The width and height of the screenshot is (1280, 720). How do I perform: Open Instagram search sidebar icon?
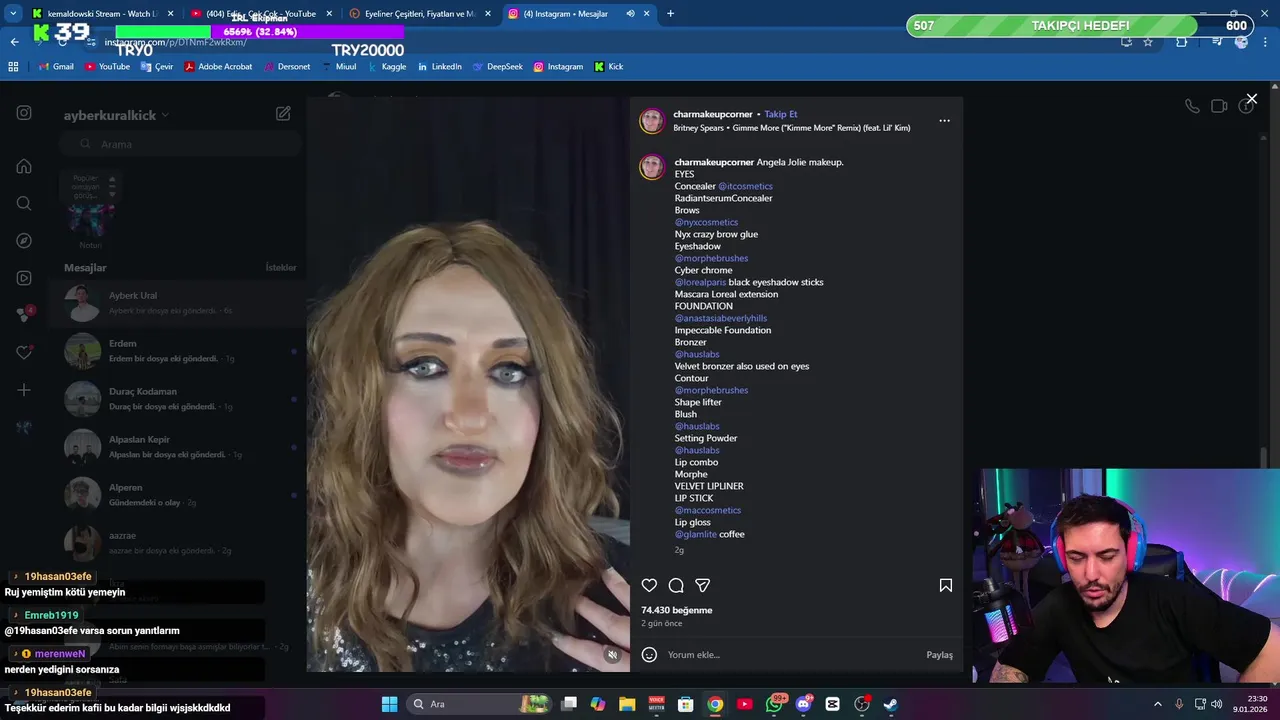24,203
